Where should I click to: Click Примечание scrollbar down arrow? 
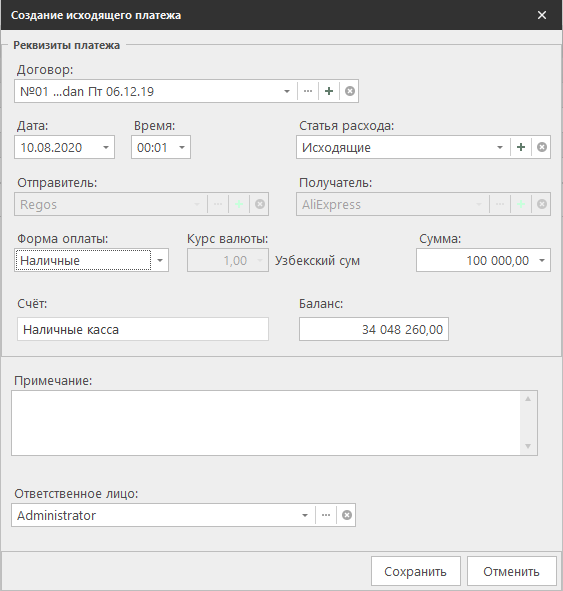pyautogui.click(x=528, y=447)
